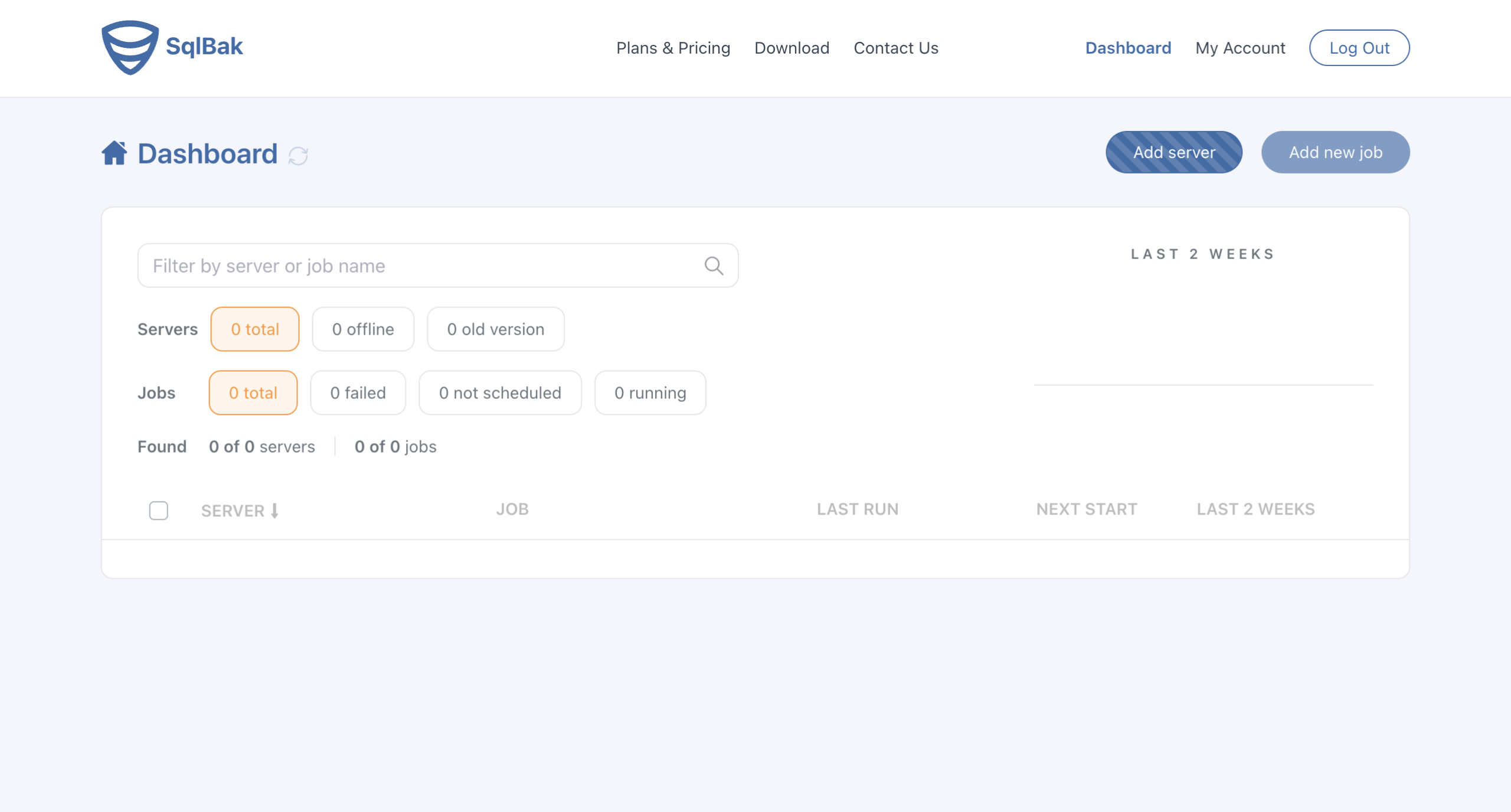
Task: Click the 0 failed jobs filter
Action: pyautogui.click(x=358, y=392)
